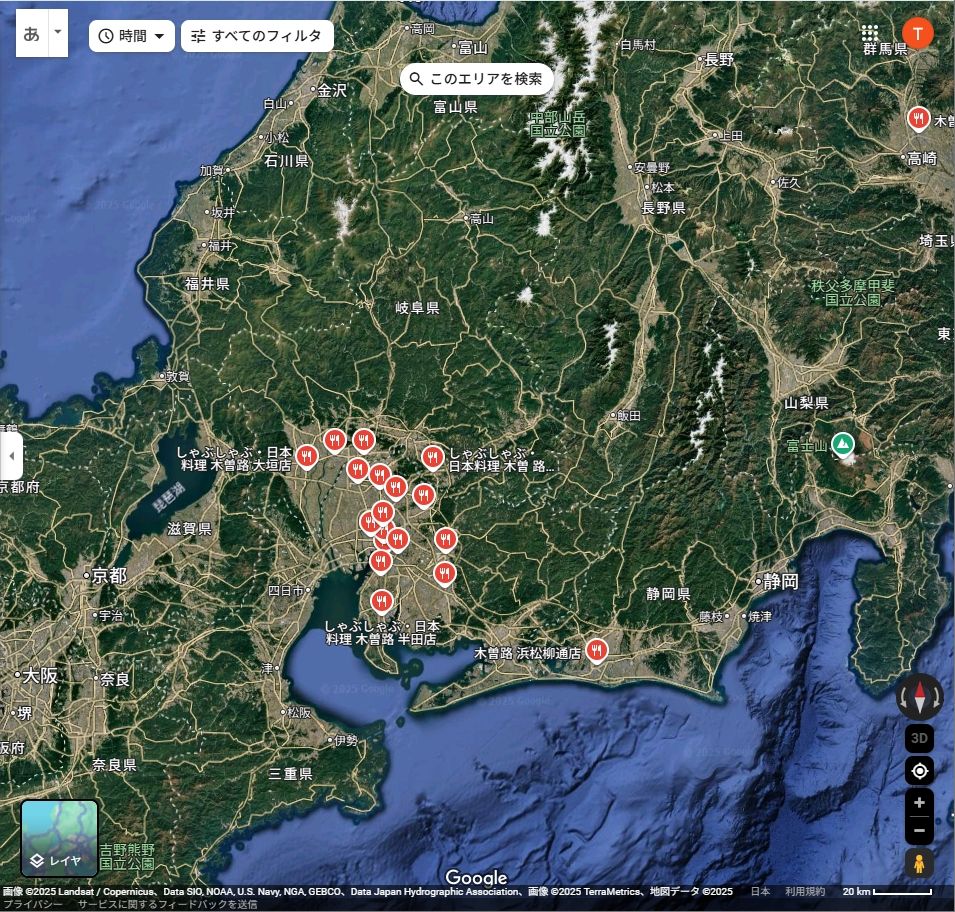This screenshot has height=912, width=955.
Task: Open プライバシー link
Action: click(32, 905)
